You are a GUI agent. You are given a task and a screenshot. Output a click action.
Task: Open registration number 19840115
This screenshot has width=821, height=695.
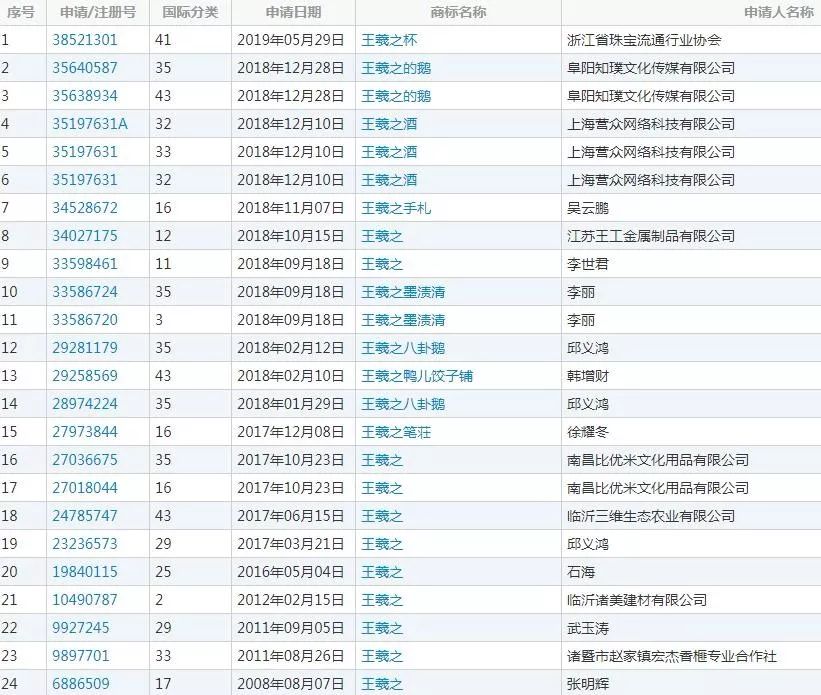point(85,572)
